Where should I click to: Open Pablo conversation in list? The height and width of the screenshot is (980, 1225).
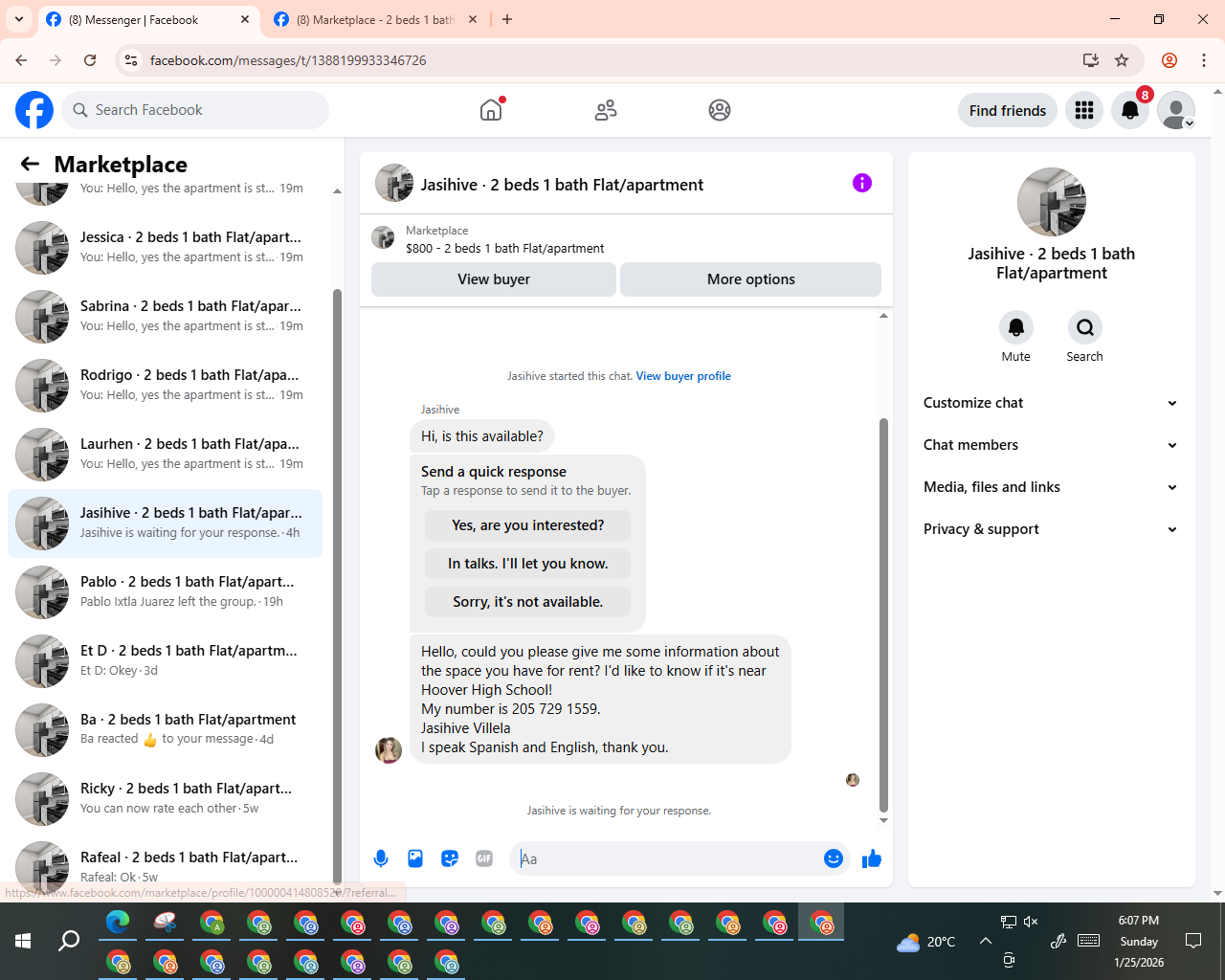pyautogui.click(x=165, y=591)
